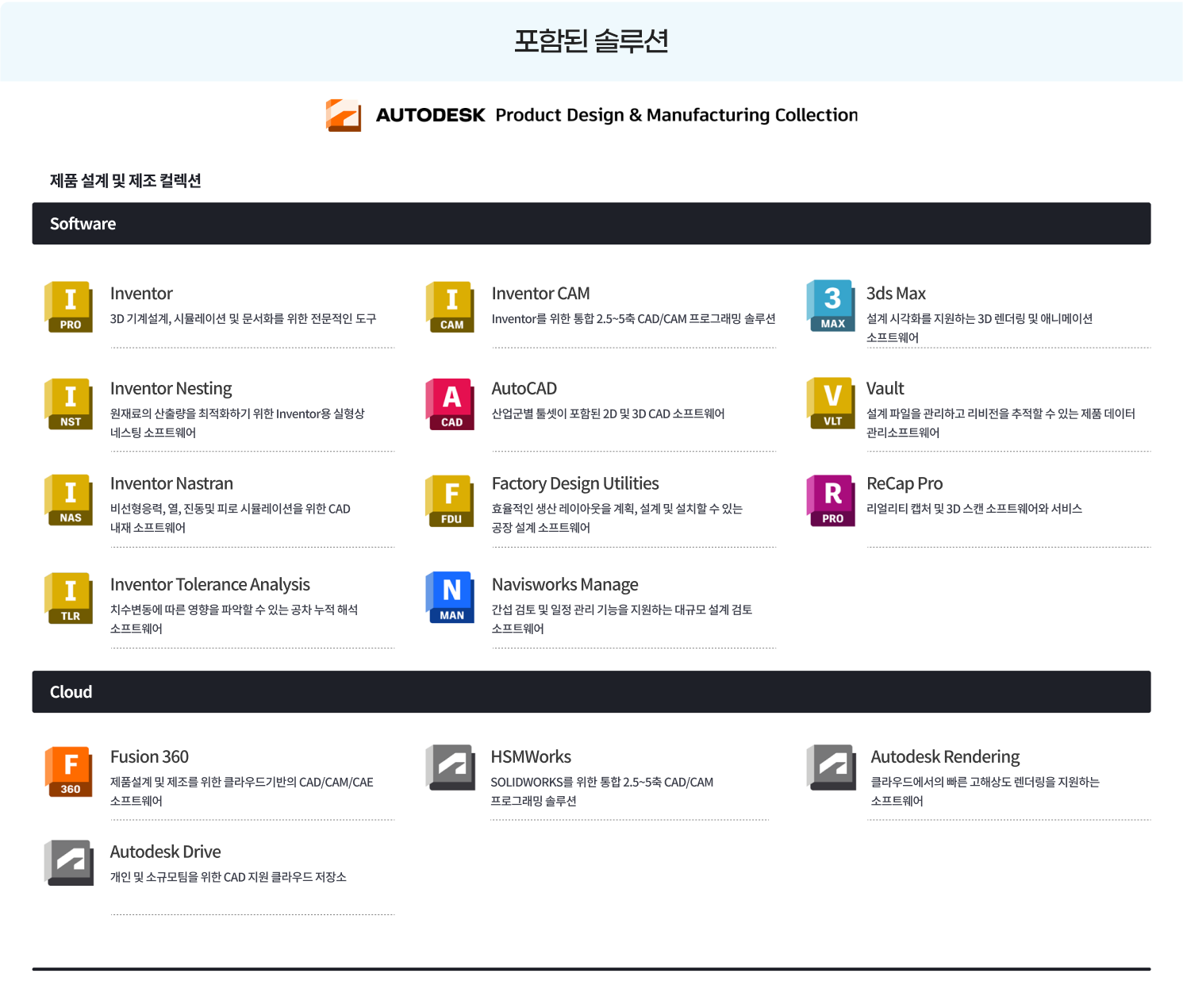Select the 3ds Max title text

click(897, 294)
